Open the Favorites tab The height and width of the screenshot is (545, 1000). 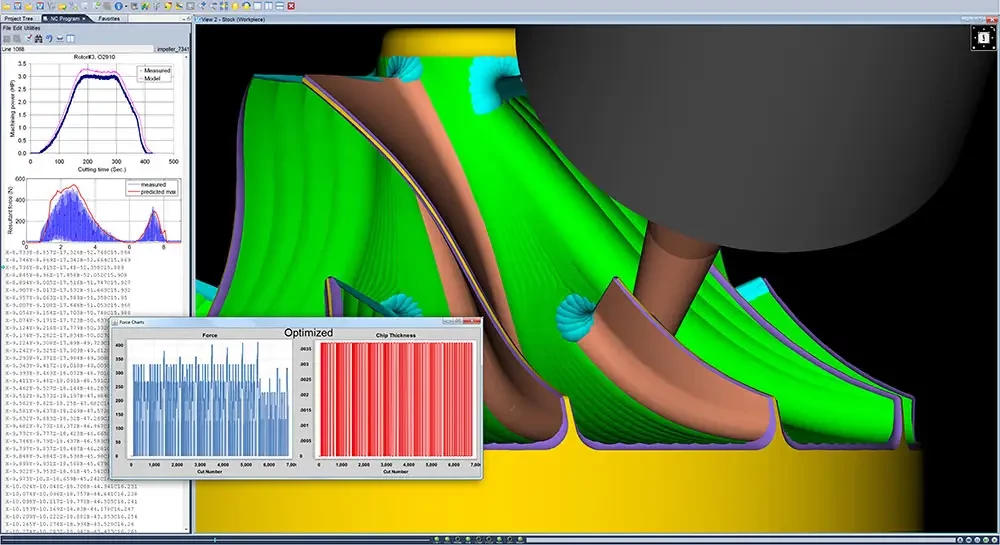point(109,18)
